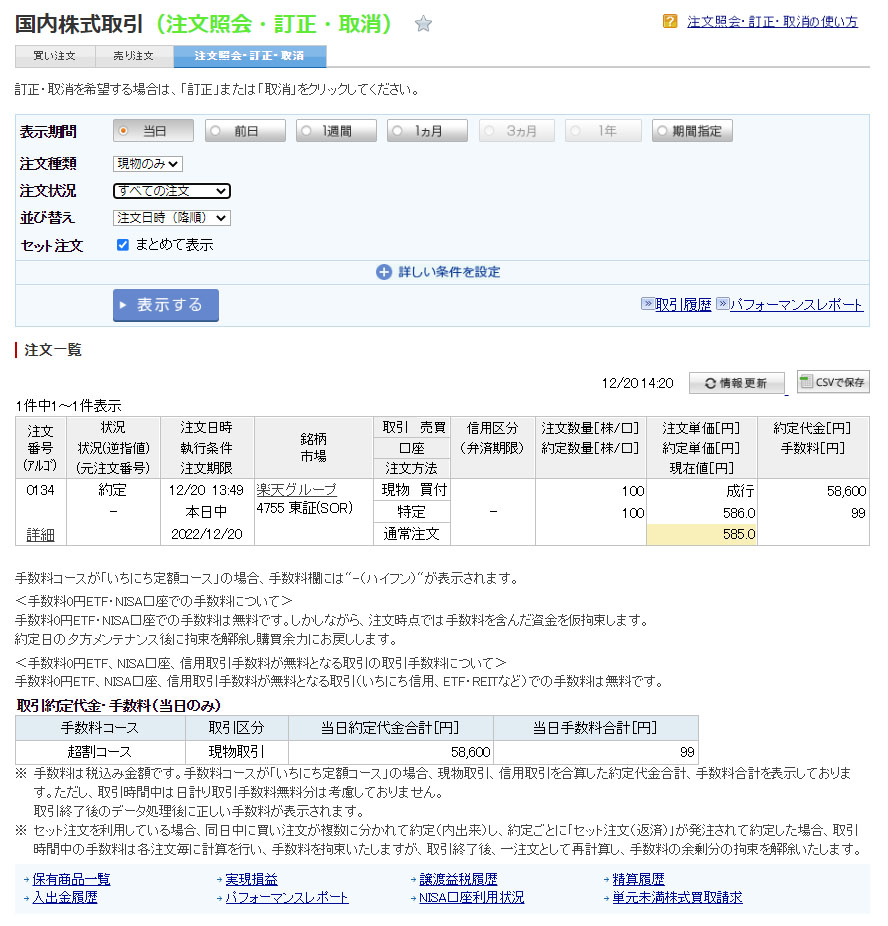The height and width of the screenshot is (926, 888).
Task: Click the refresh icon on 情報更新
Action: tap(710, 383)
